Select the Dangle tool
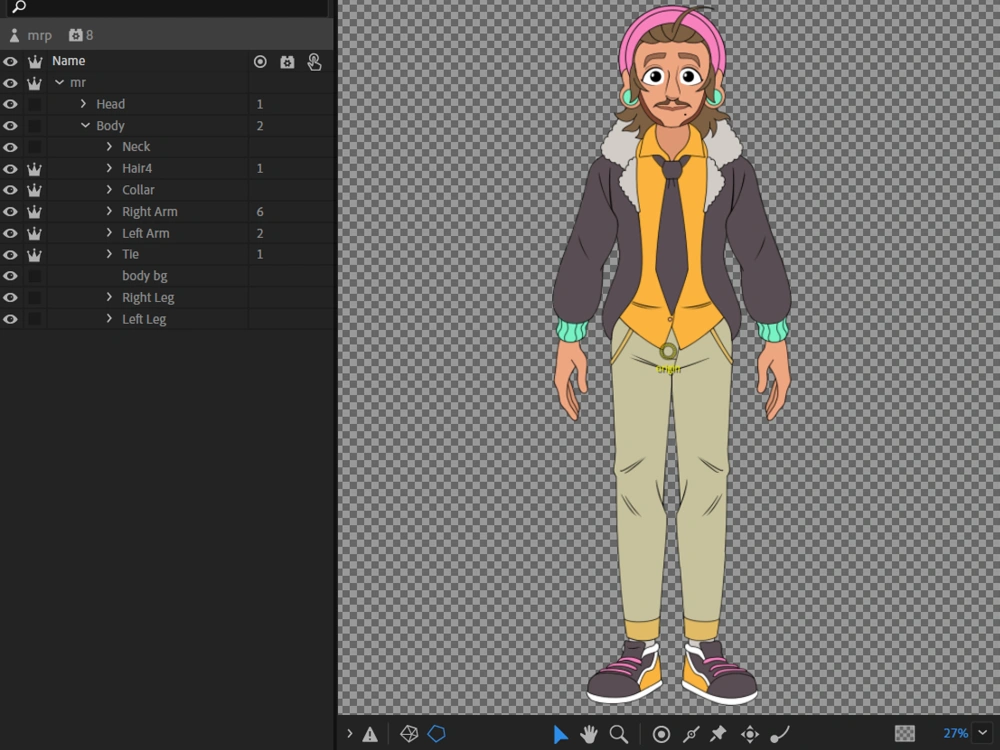The width and height of the screenshot is (1000, 750). click(x=778, y=733)
